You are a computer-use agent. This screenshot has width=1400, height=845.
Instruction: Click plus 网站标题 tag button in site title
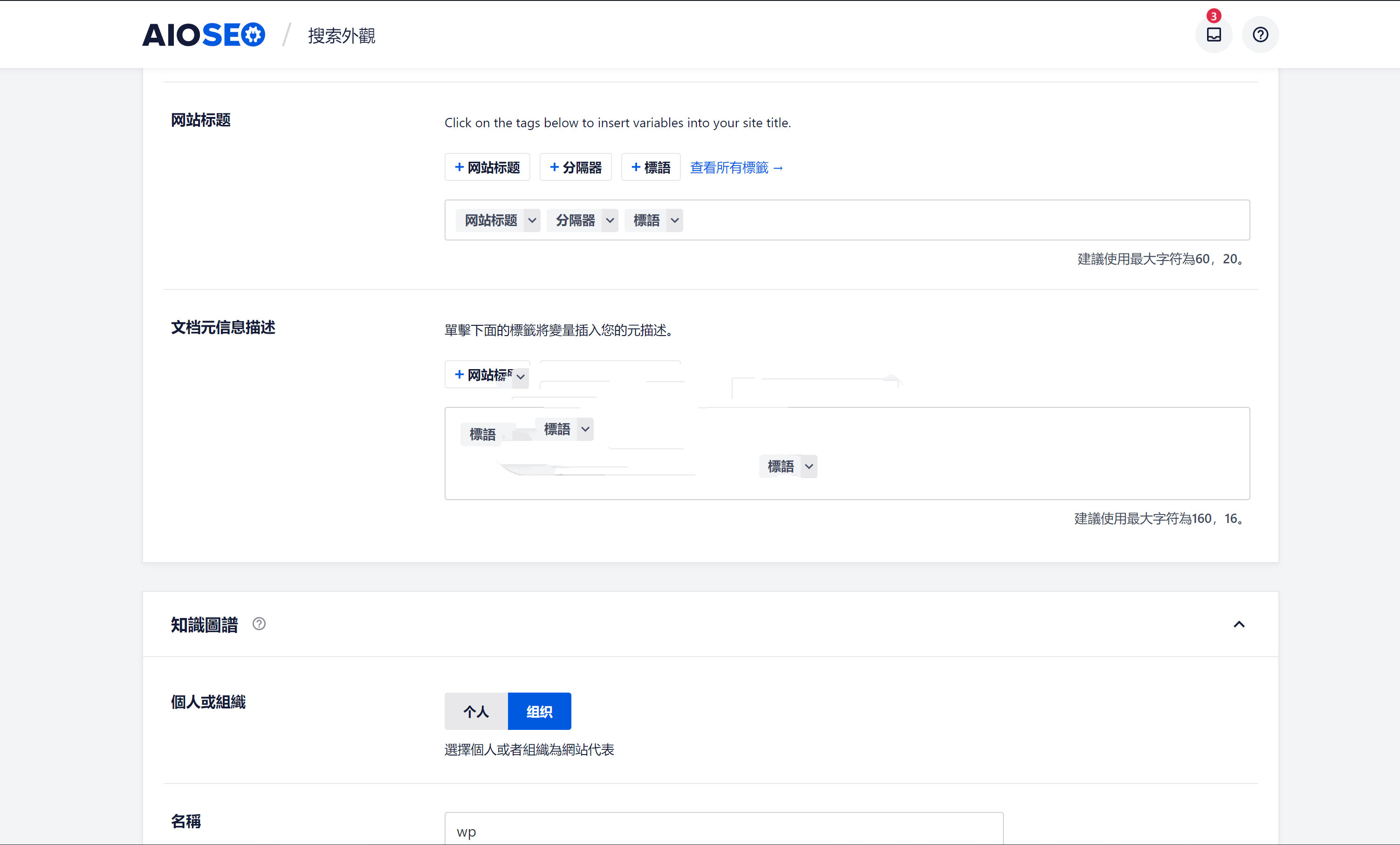(x=487, y=167)
